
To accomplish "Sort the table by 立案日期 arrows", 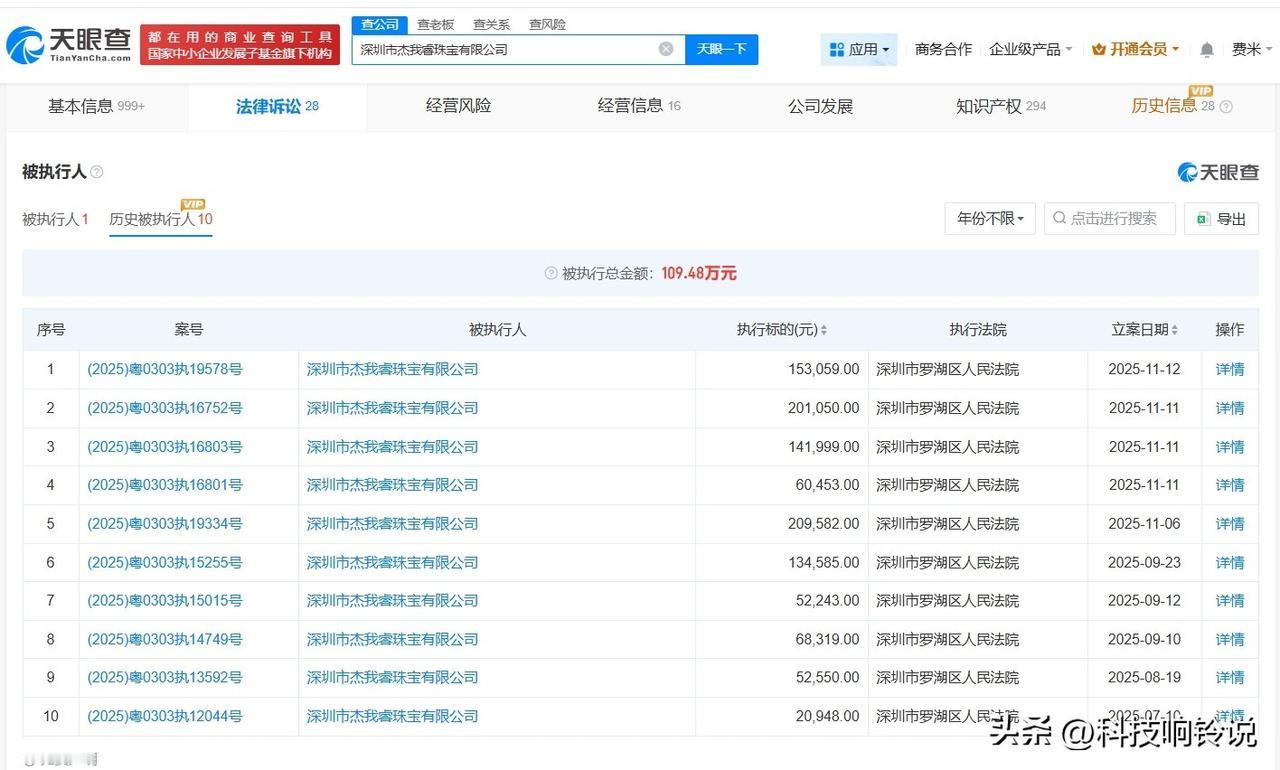I will click(x=1174, y=330).
